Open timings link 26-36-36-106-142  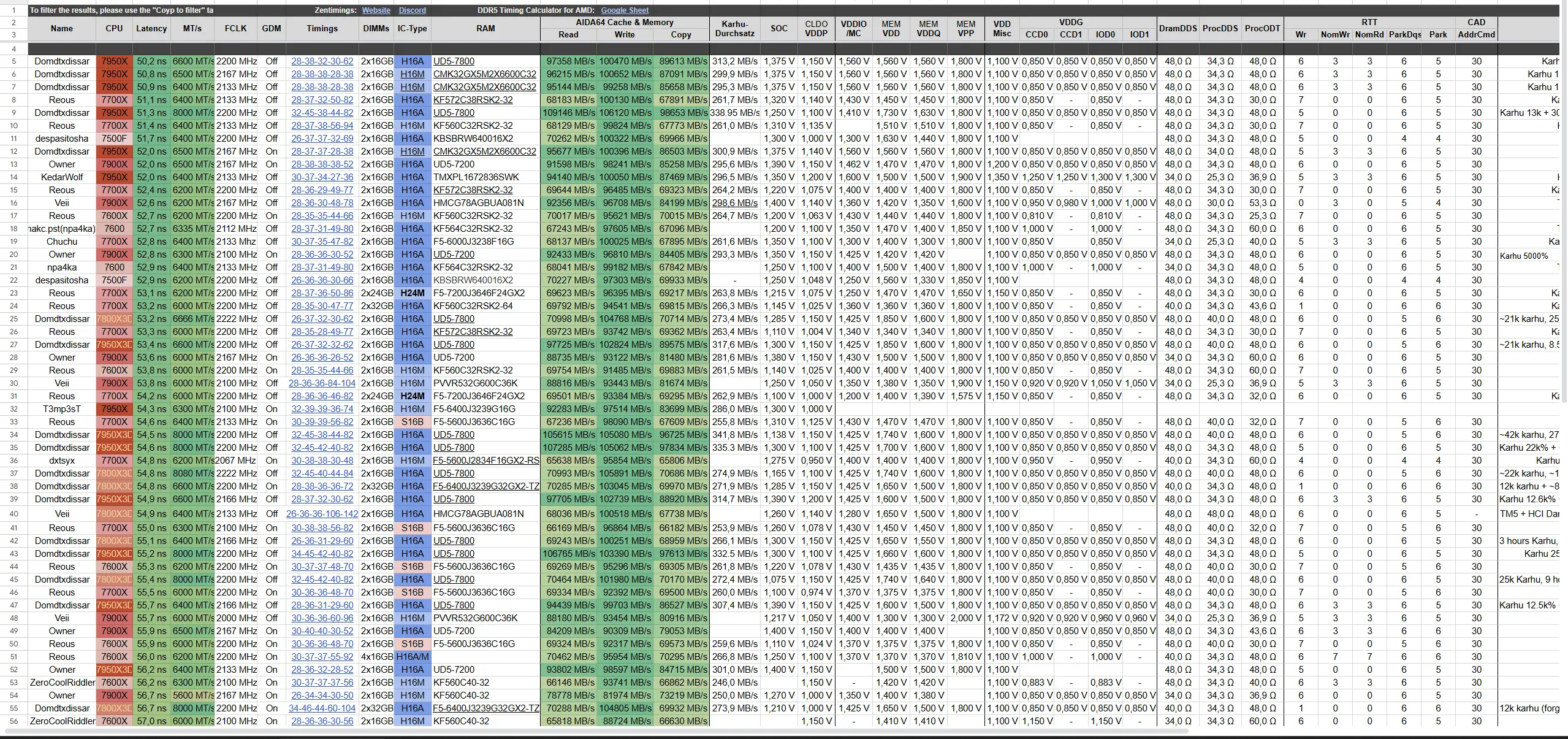(322, 514)
